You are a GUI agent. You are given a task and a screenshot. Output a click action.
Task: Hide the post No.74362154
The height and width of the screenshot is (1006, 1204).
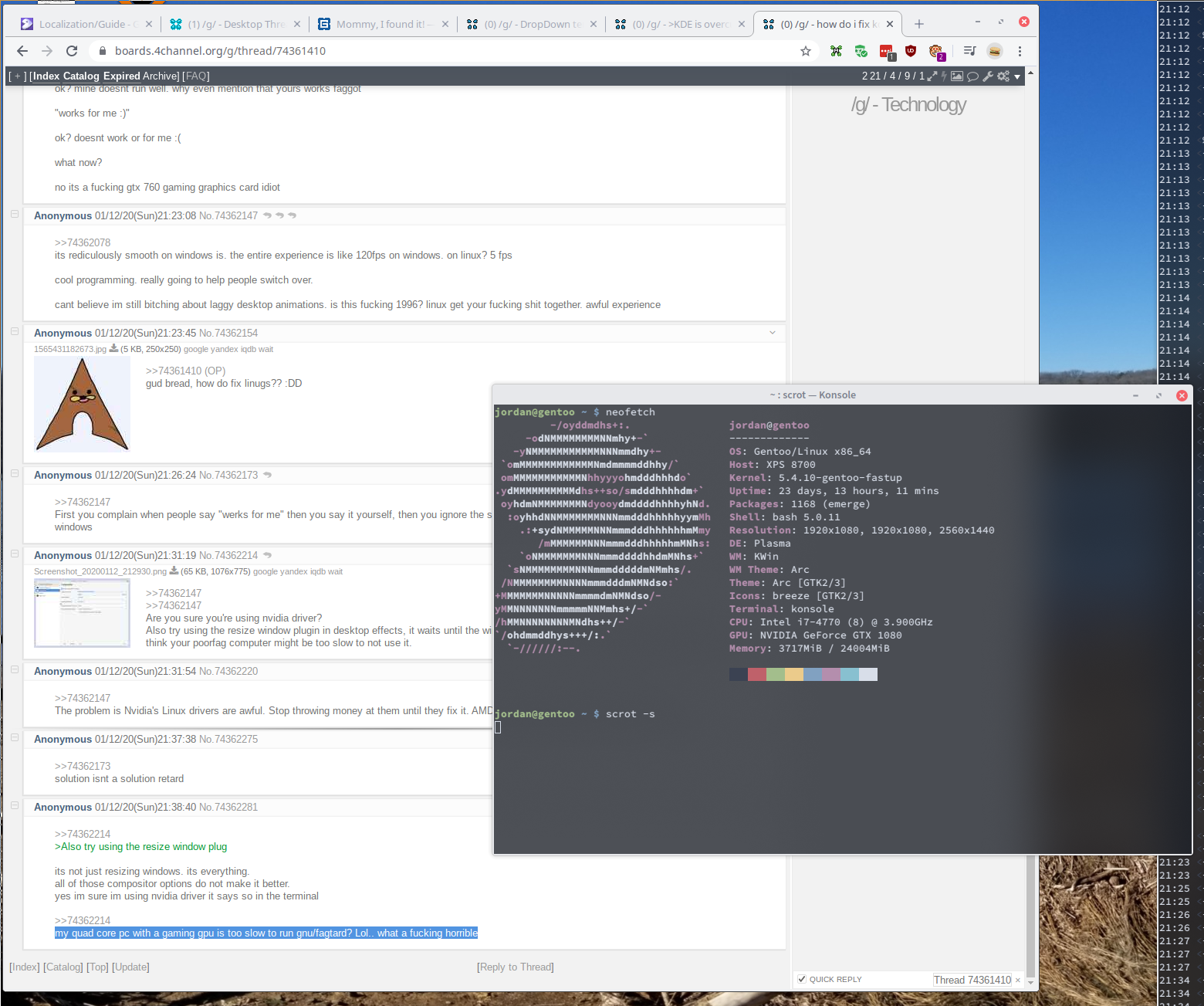click(x=15, y=332)
